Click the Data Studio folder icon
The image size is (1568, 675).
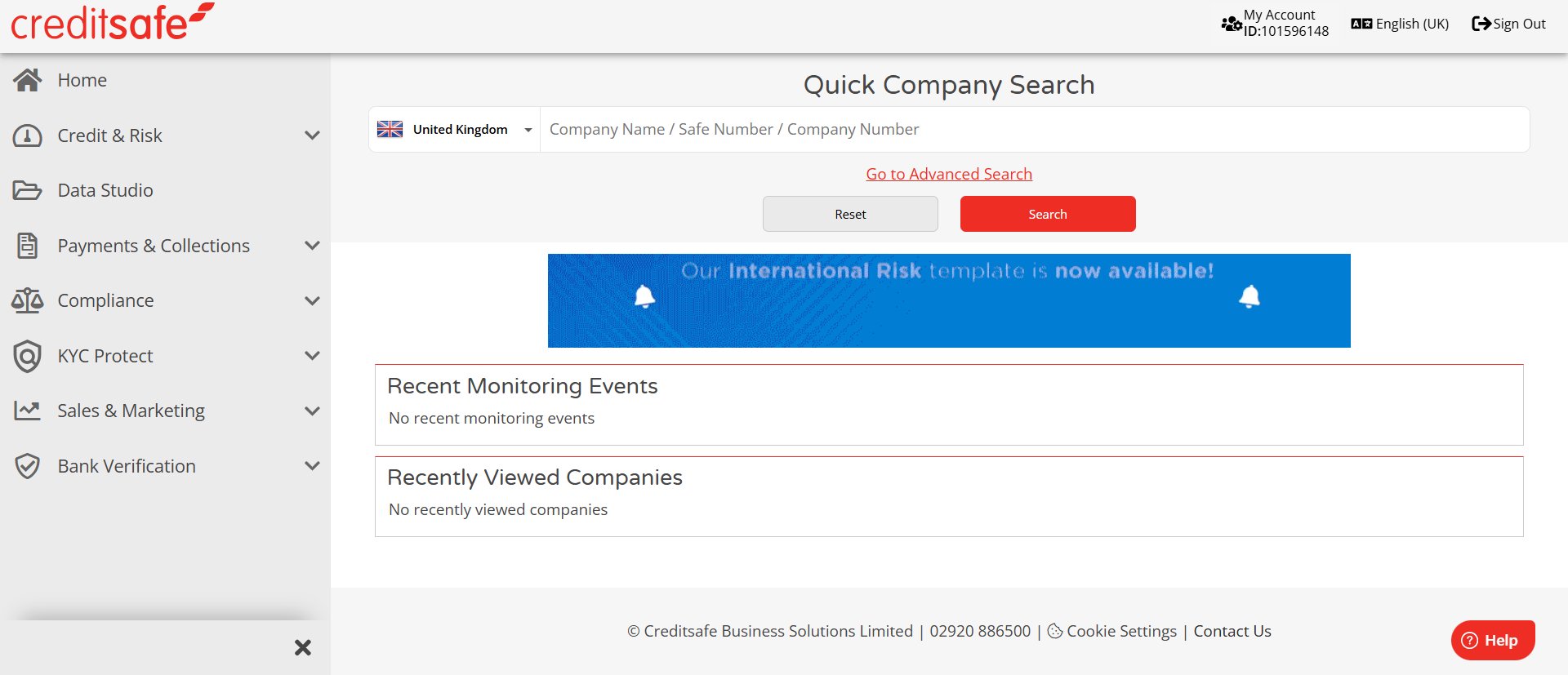tap(28, 190)
